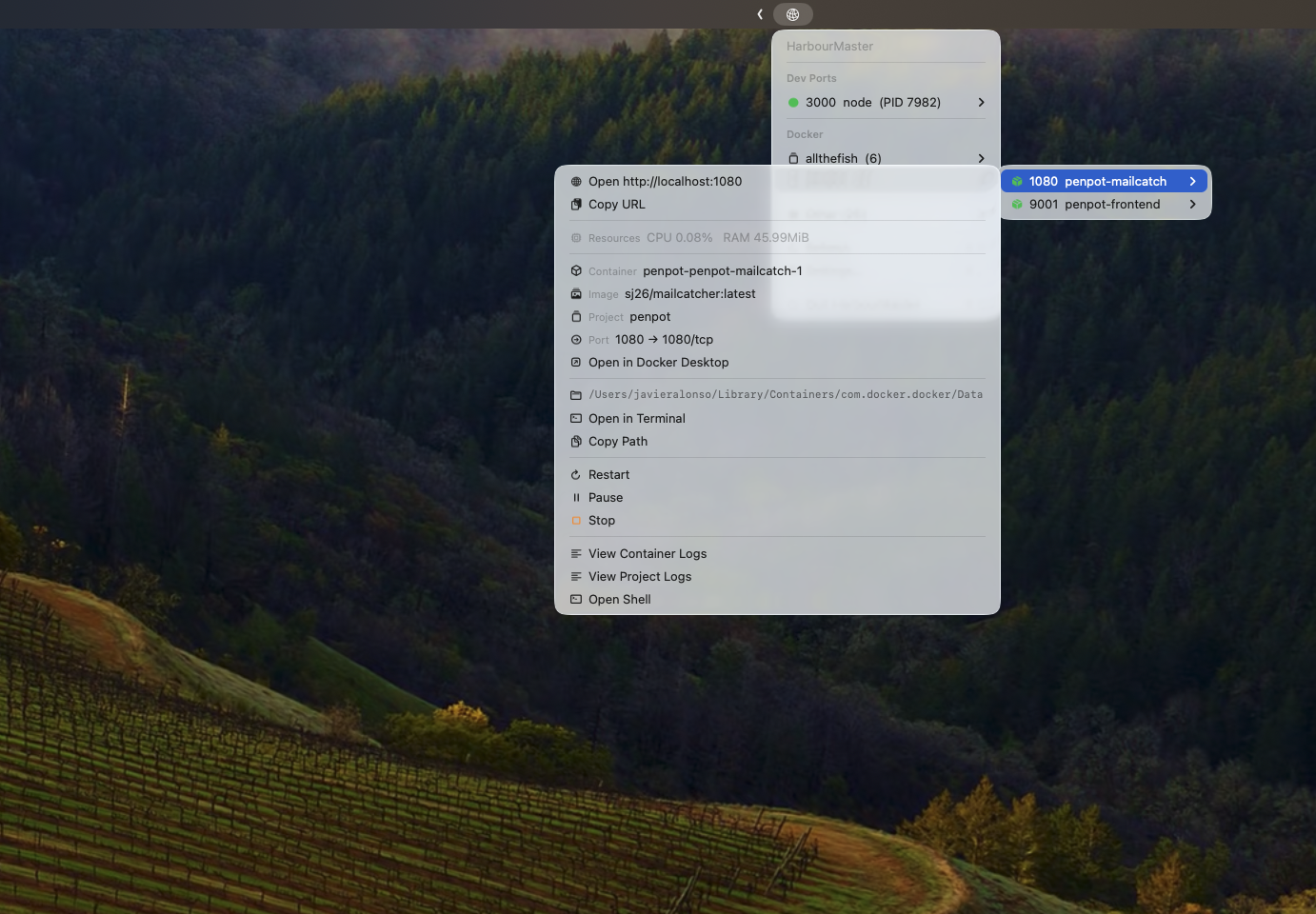Click the Container cube icon
Image resolution: width=1316 pixels, height=914 pixels.
(576, 270)
